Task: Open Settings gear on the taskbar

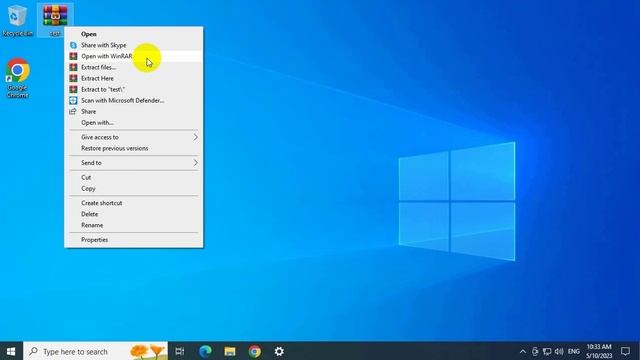Action: point(279,351)
